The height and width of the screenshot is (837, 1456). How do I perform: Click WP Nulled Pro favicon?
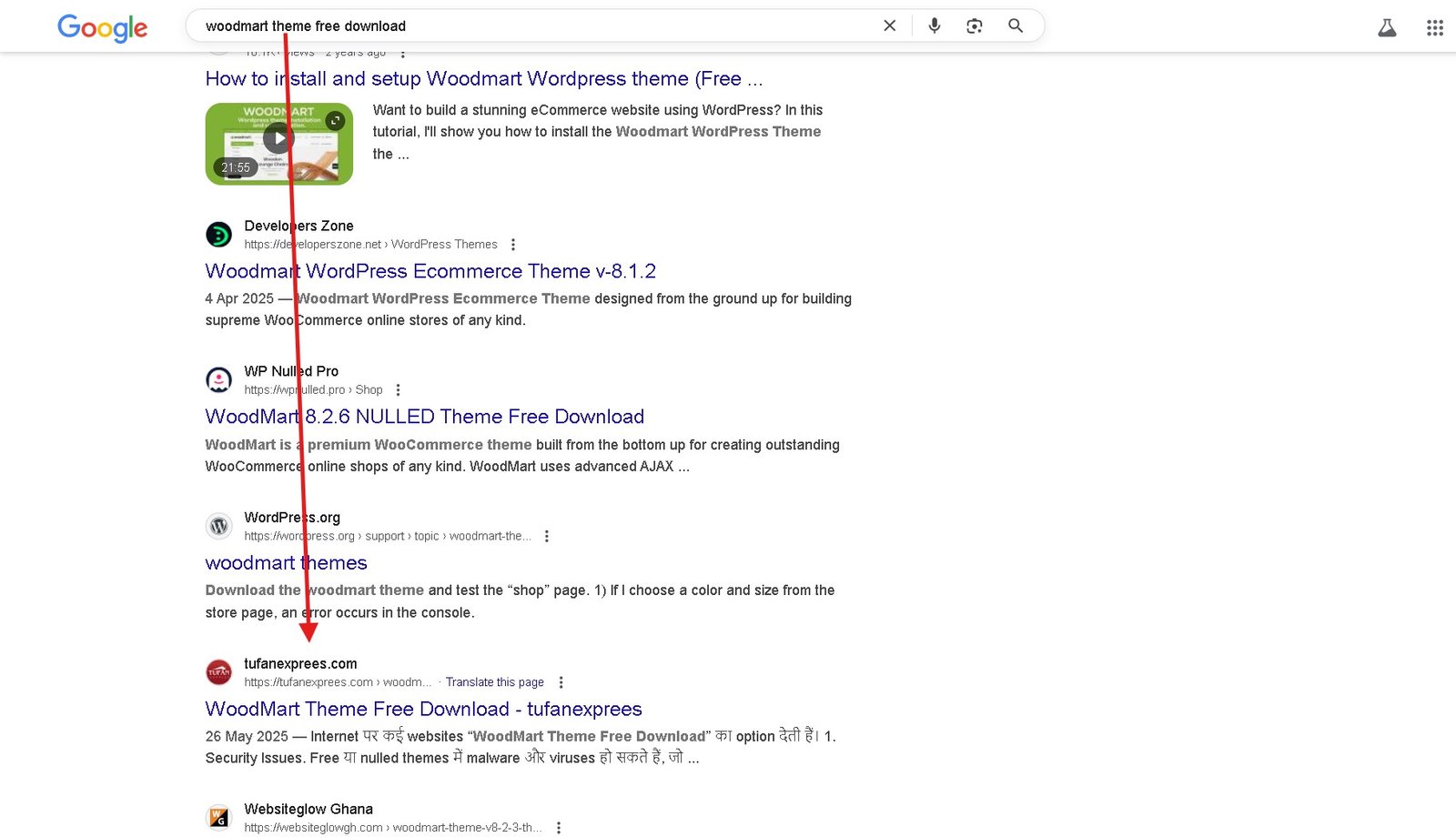pos(219,380)
